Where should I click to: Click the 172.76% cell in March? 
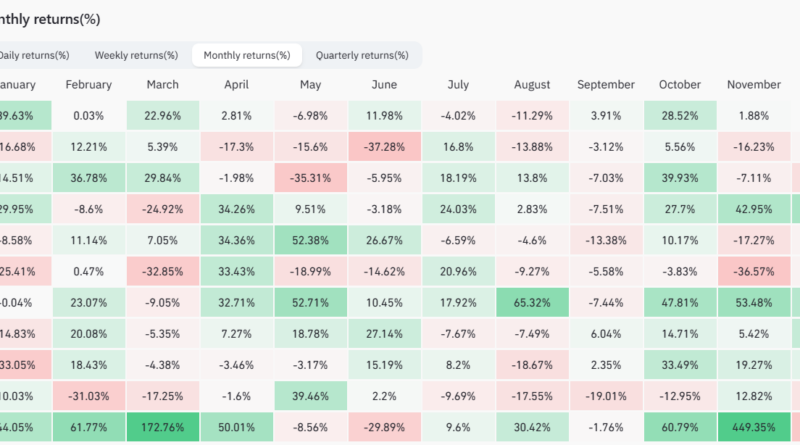coord(162,425)
